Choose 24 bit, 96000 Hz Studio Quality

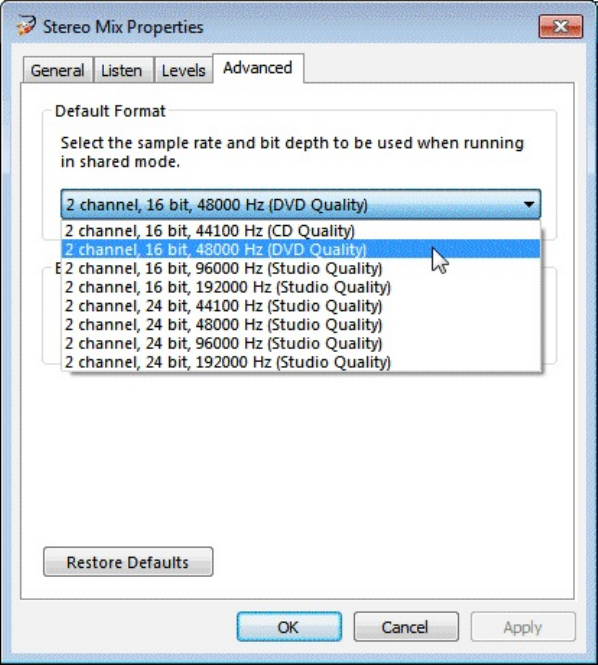point(301,343)
